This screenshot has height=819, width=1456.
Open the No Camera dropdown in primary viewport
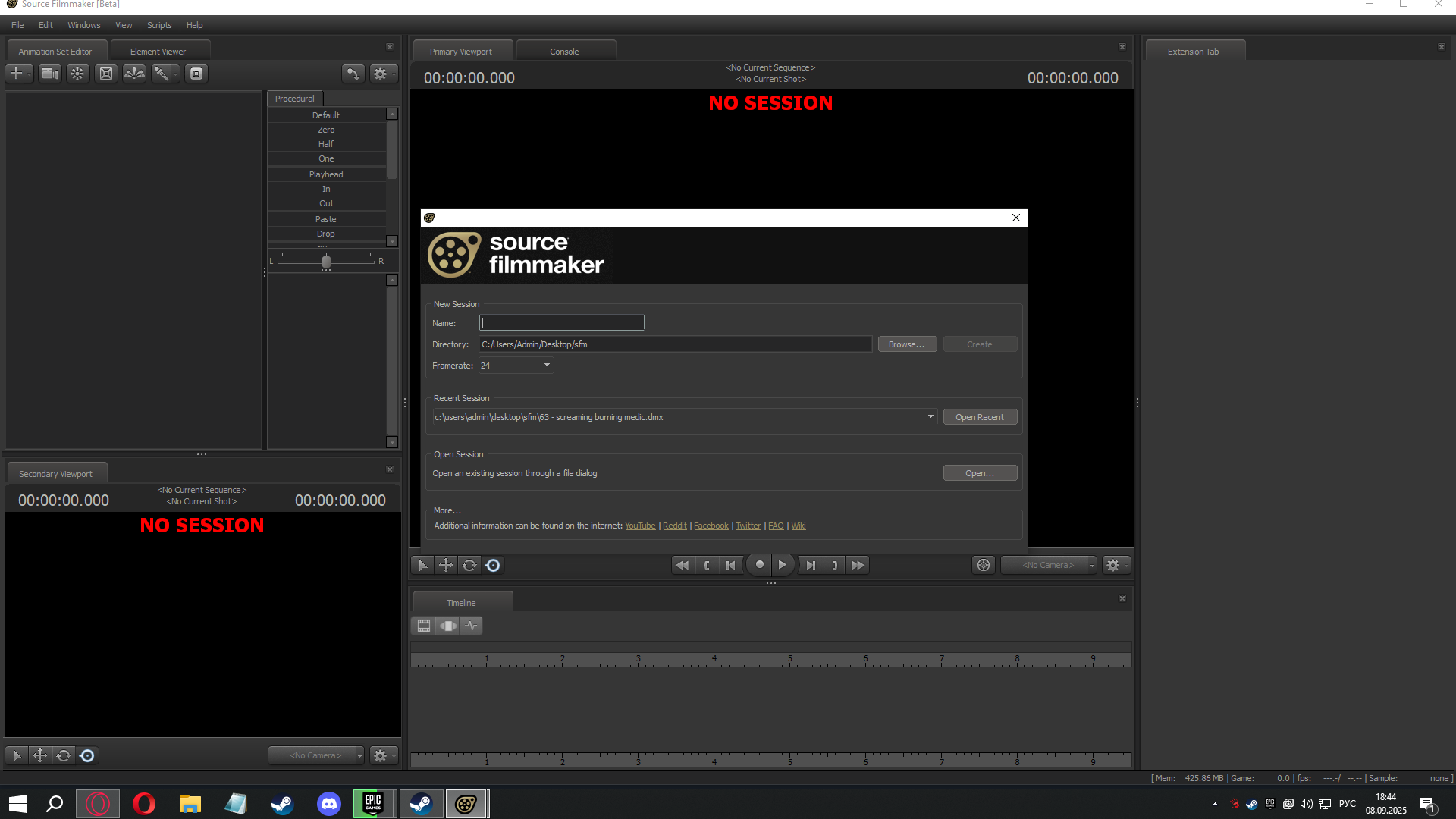1049,565
